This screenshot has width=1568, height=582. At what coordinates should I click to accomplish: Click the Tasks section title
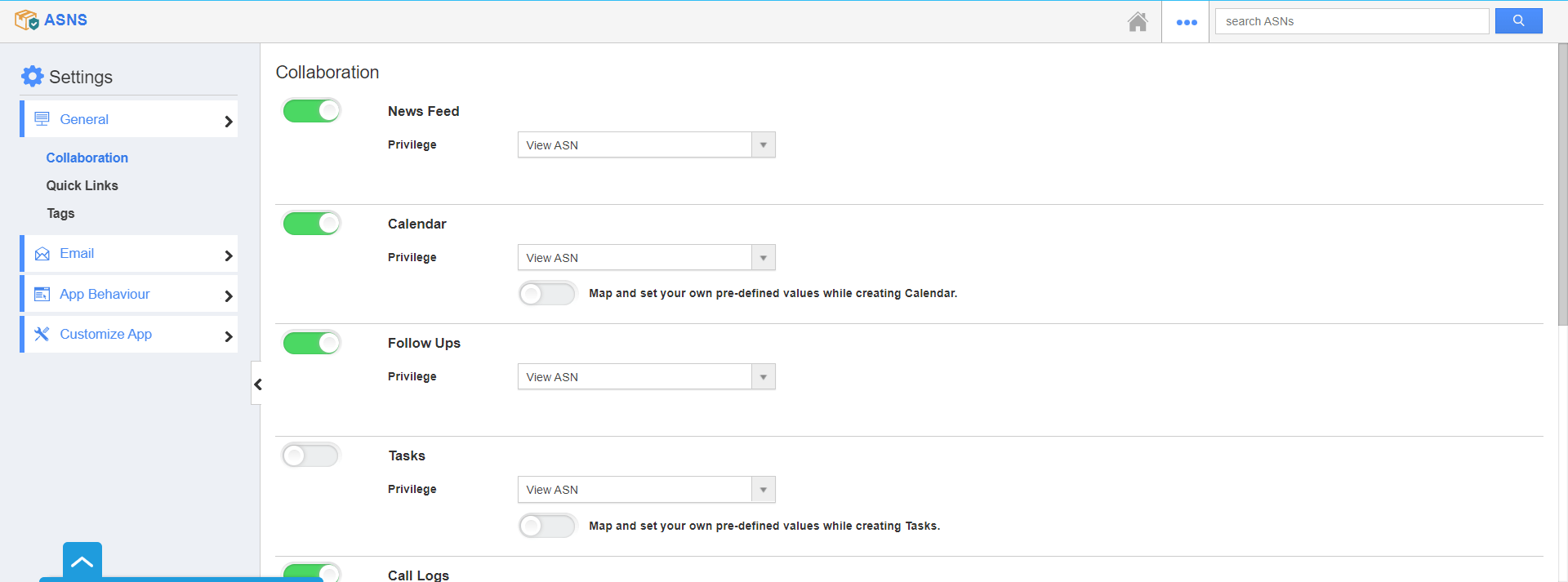407,455
